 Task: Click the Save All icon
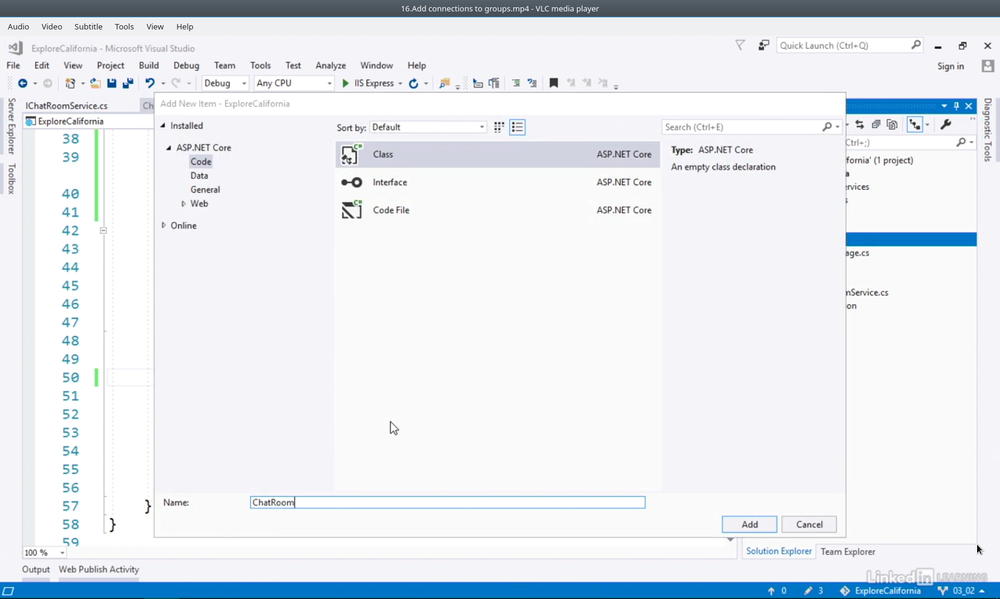(x=128, y=83)
